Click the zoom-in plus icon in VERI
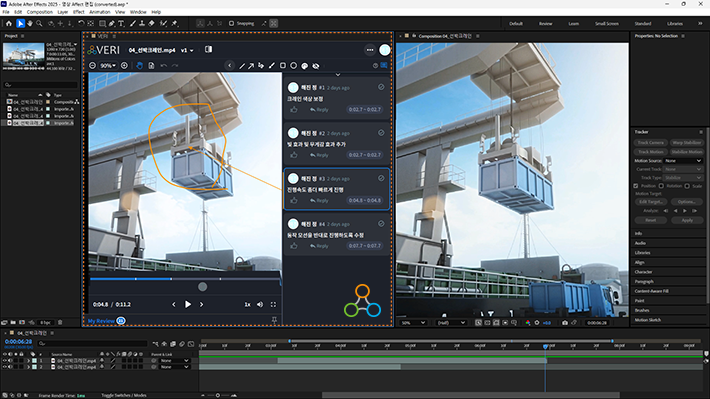This screenshot has width=710, height=399. point(124,66)
